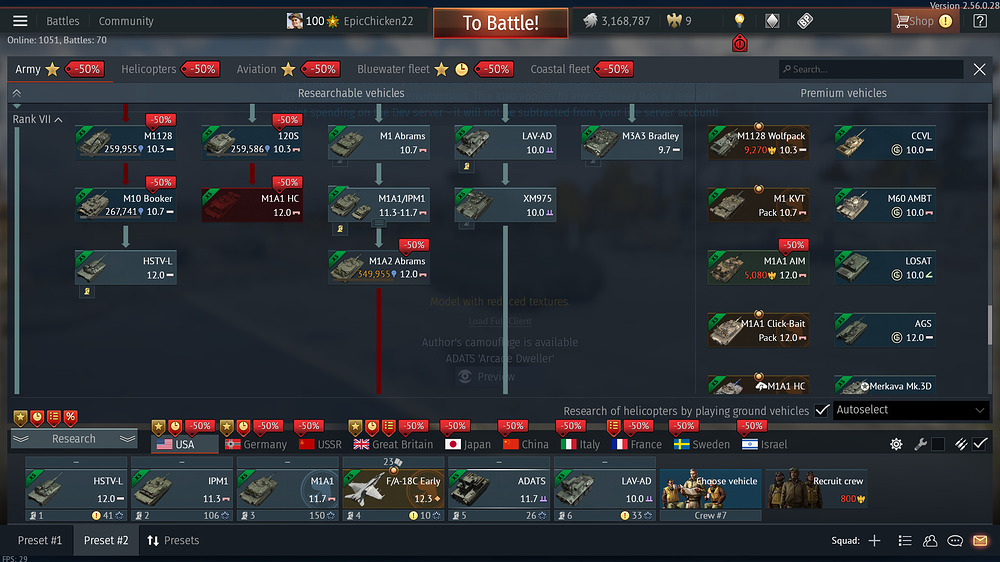The image size is (1000, 562).
Task: Click the red percent discount icon above Research
Action: point(70,418)
